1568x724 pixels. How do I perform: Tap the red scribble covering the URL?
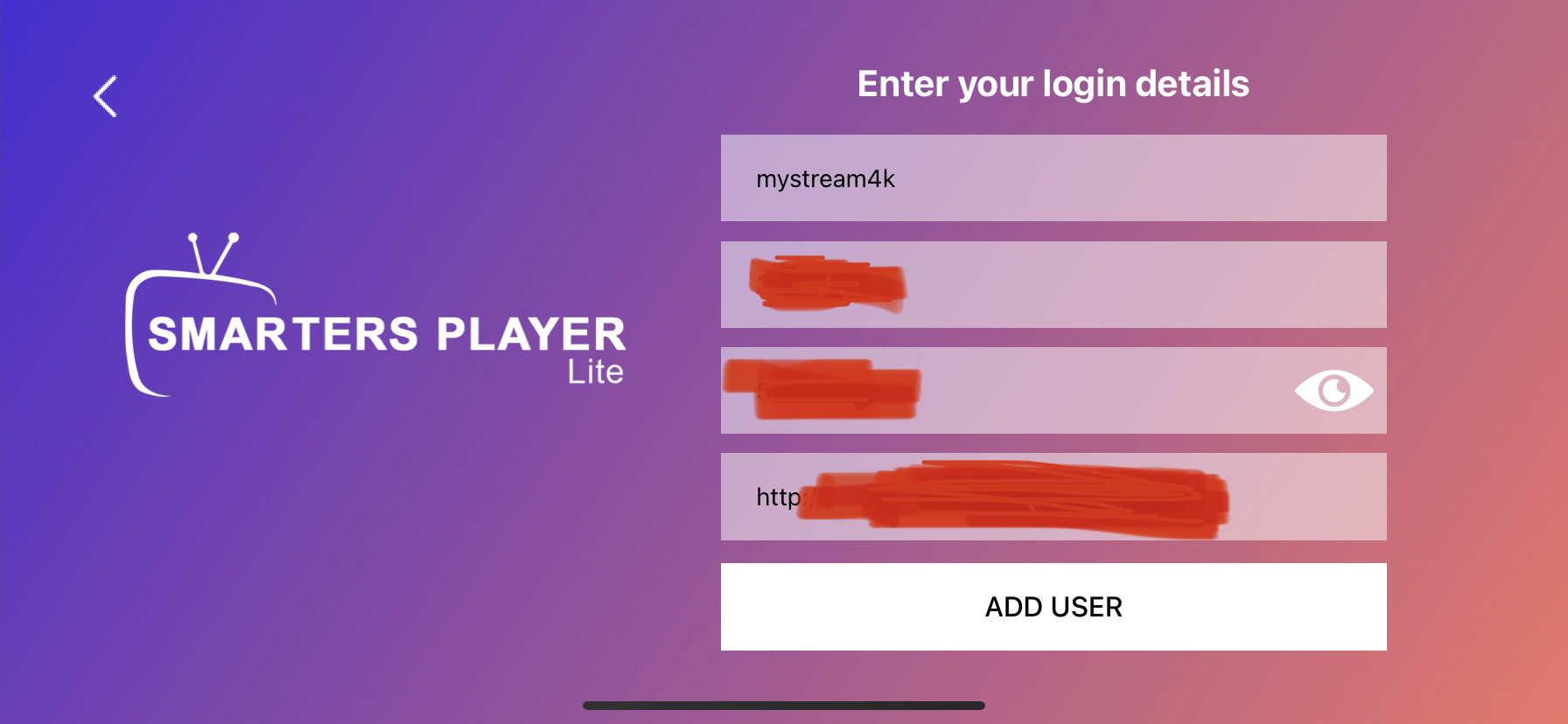1015,499
